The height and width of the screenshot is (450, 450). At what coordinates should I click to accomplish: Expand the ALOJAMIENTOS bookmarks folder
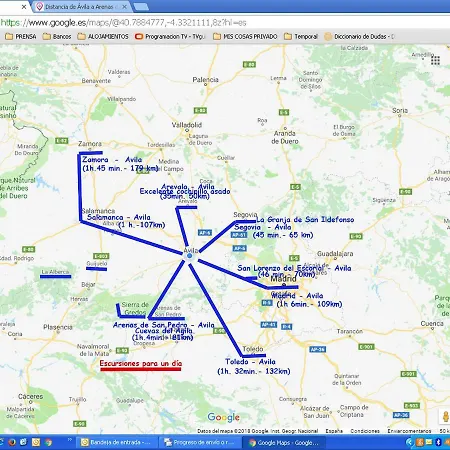point(103,36)
